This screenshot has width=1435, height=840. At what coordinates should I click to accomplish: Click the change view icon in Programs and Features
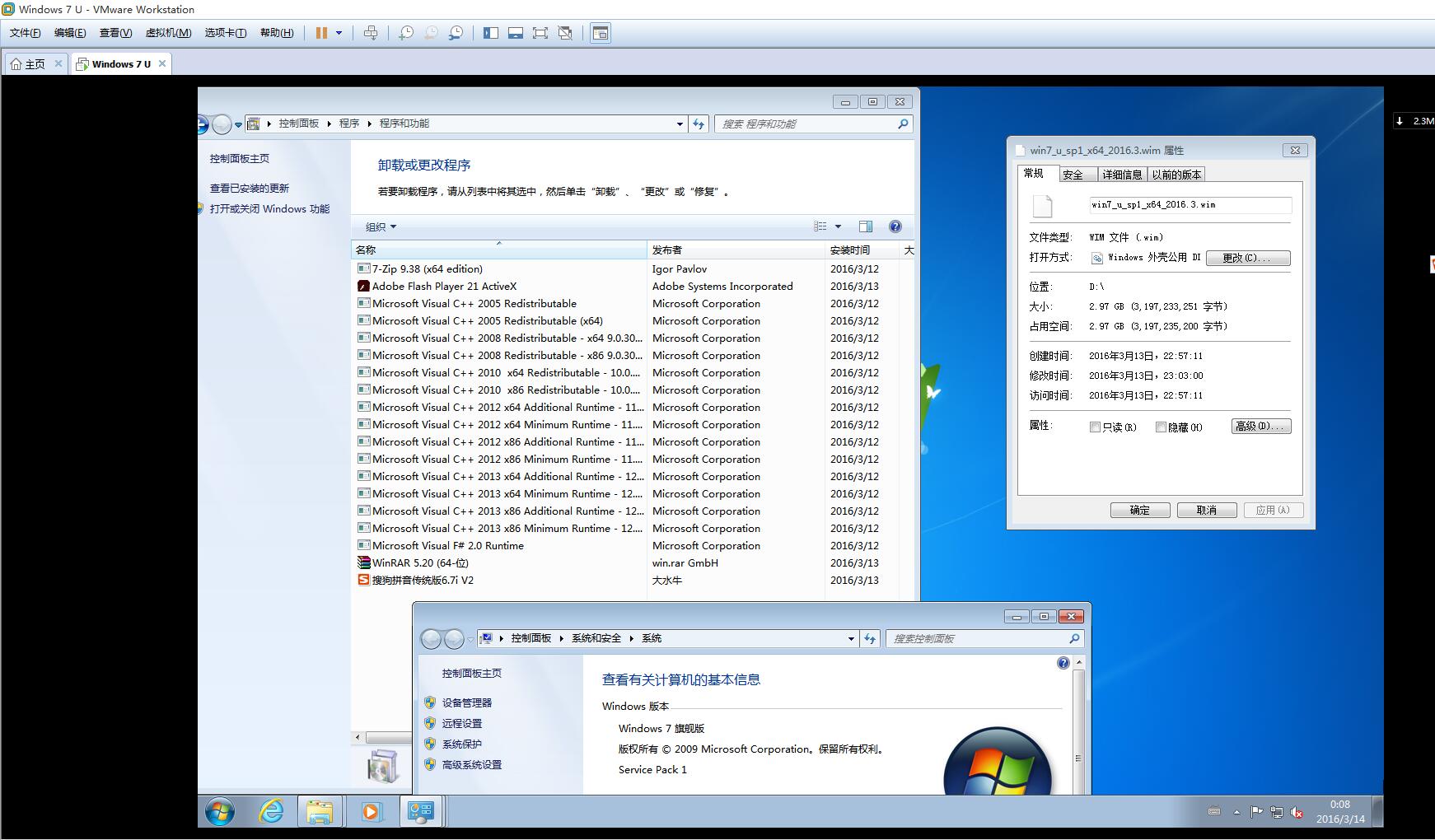coord(820,226)
